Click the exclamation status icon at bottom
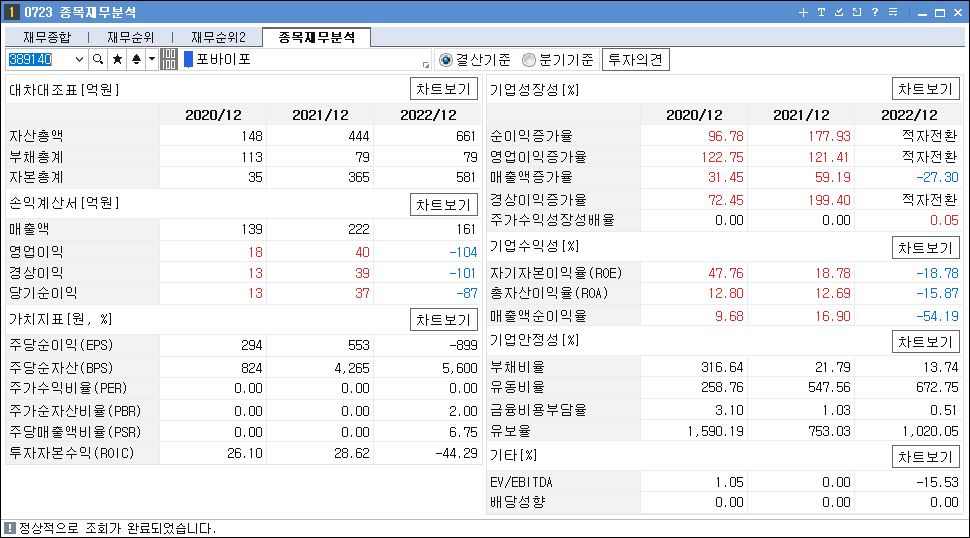Viewport: 970px width, 538px height. point(10,528)
